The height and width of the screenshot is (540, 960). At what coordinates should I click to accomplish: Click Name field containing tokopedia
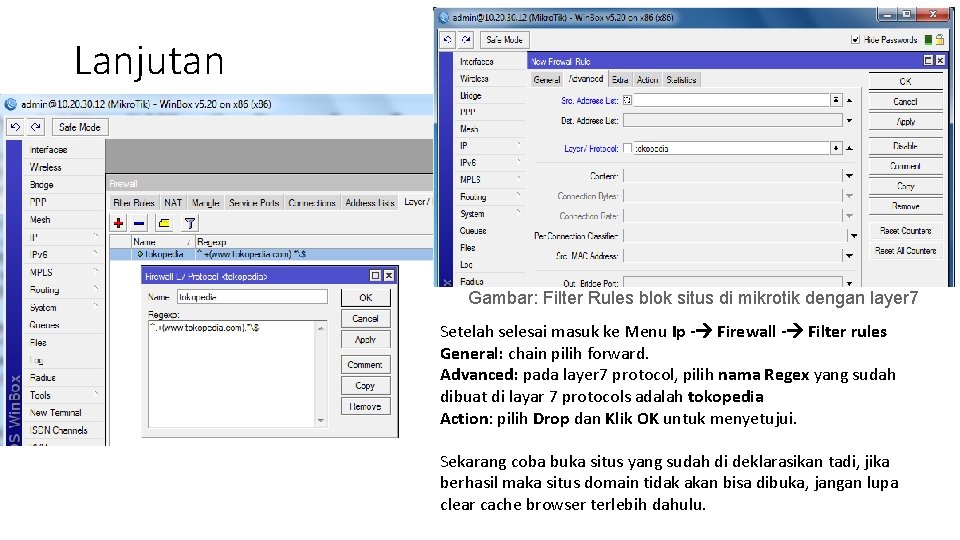click(x=252, y=297)
